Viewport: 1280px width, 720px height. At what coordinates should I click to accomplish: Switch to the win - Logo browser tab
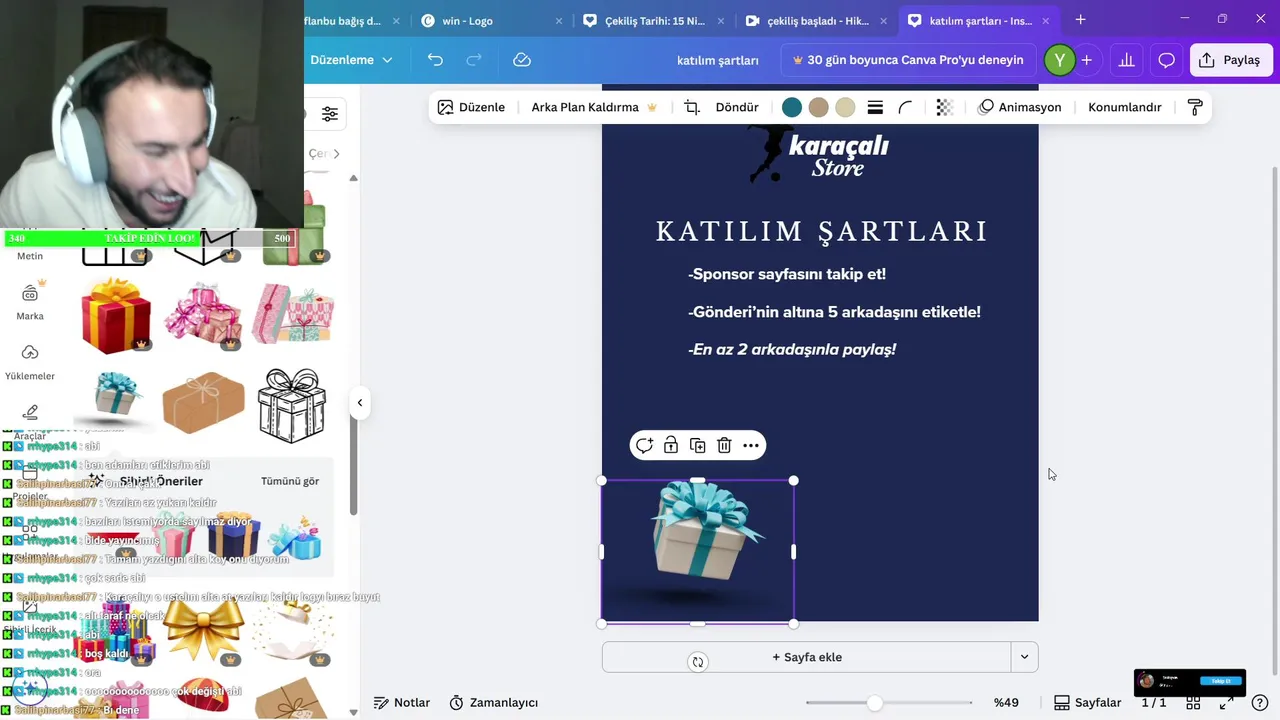click(x=493, y=20)
